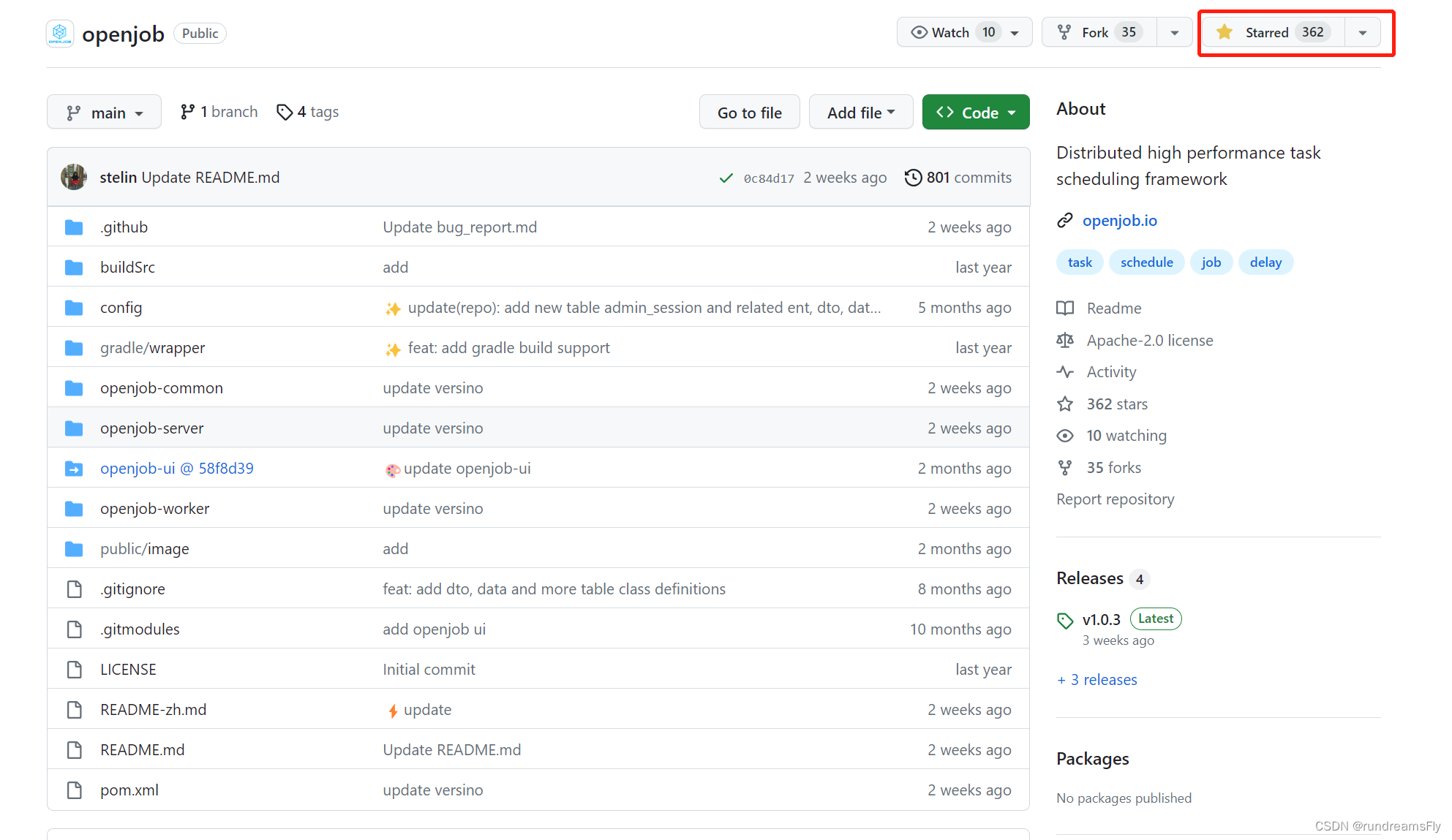Show + 3 releases link
Screen dimensions: 1452x840
pyautogui.click(x=1097, y=680)
